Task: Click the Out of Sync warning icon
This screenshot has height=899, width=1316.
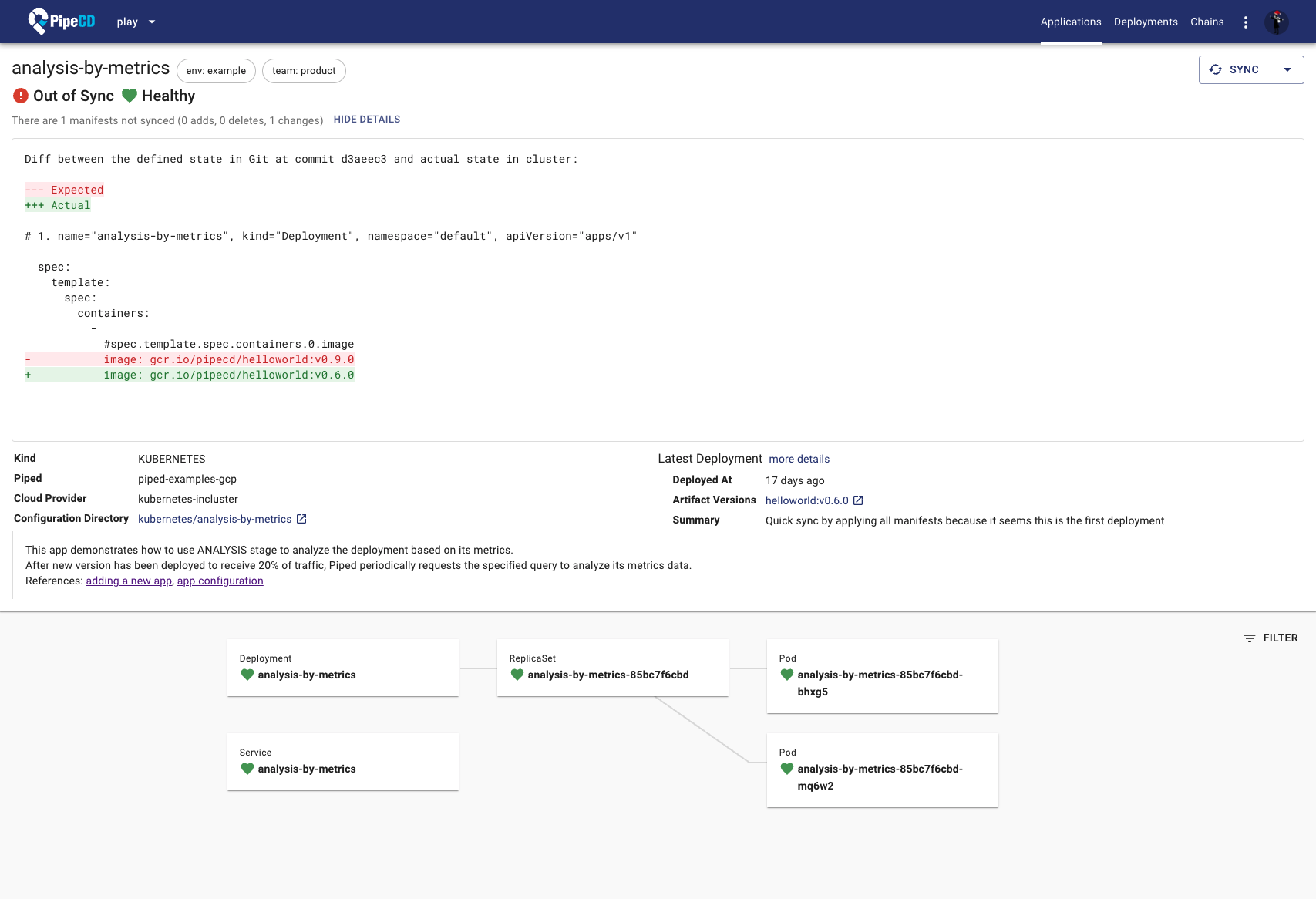Action: point(20,96)
